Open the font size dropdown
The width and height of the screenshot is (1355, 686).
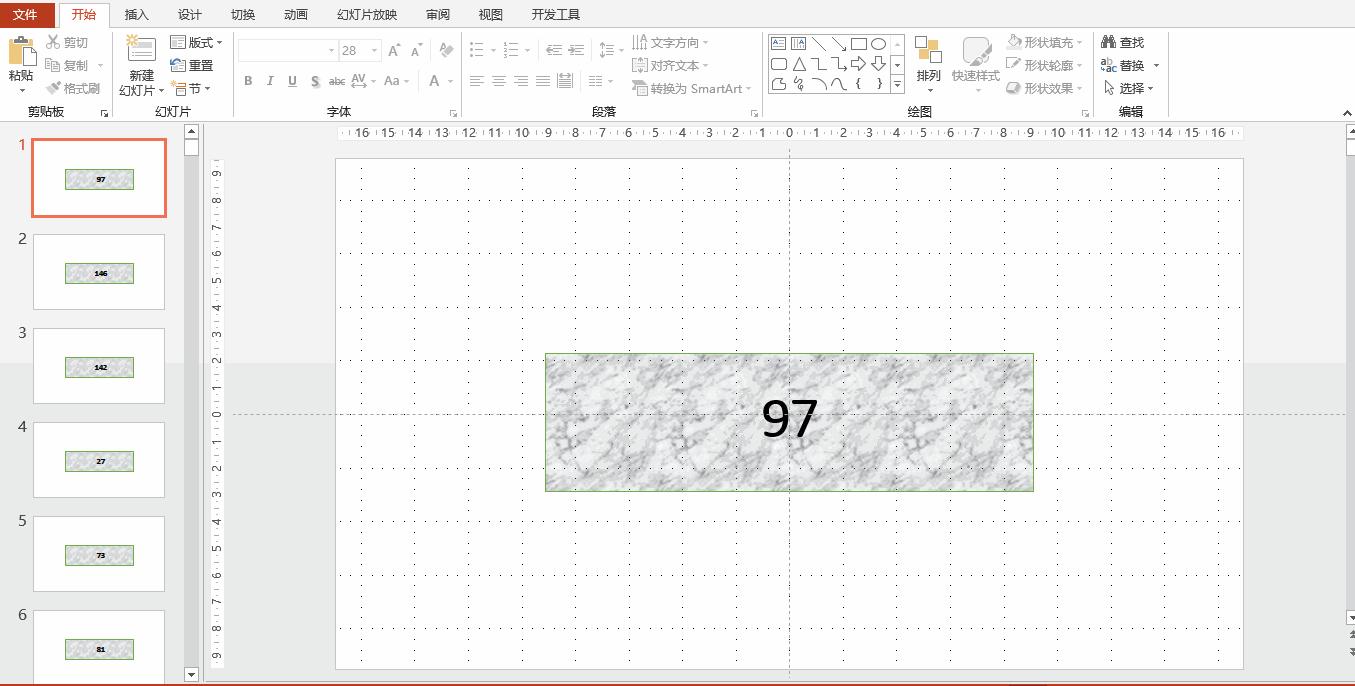click(x=376, y=50)
